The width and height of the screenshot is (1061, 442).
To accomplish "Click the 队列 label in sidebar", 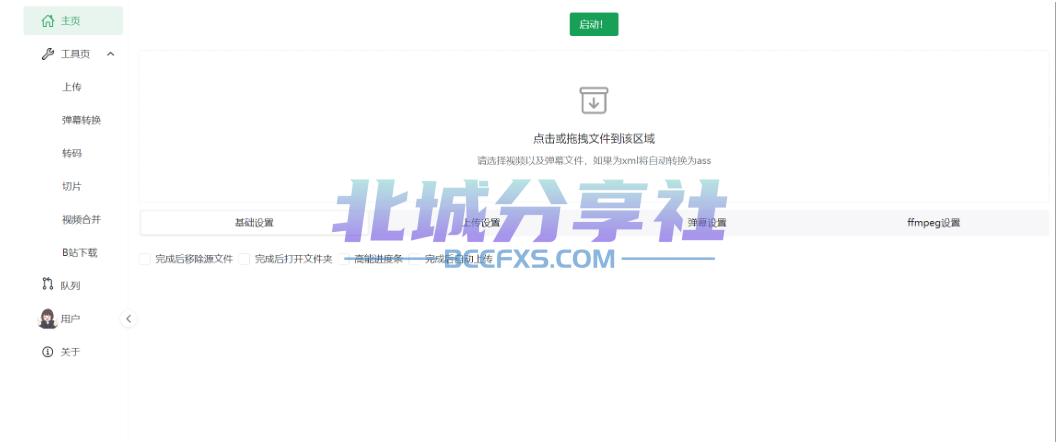I will [x=70, y=286].
